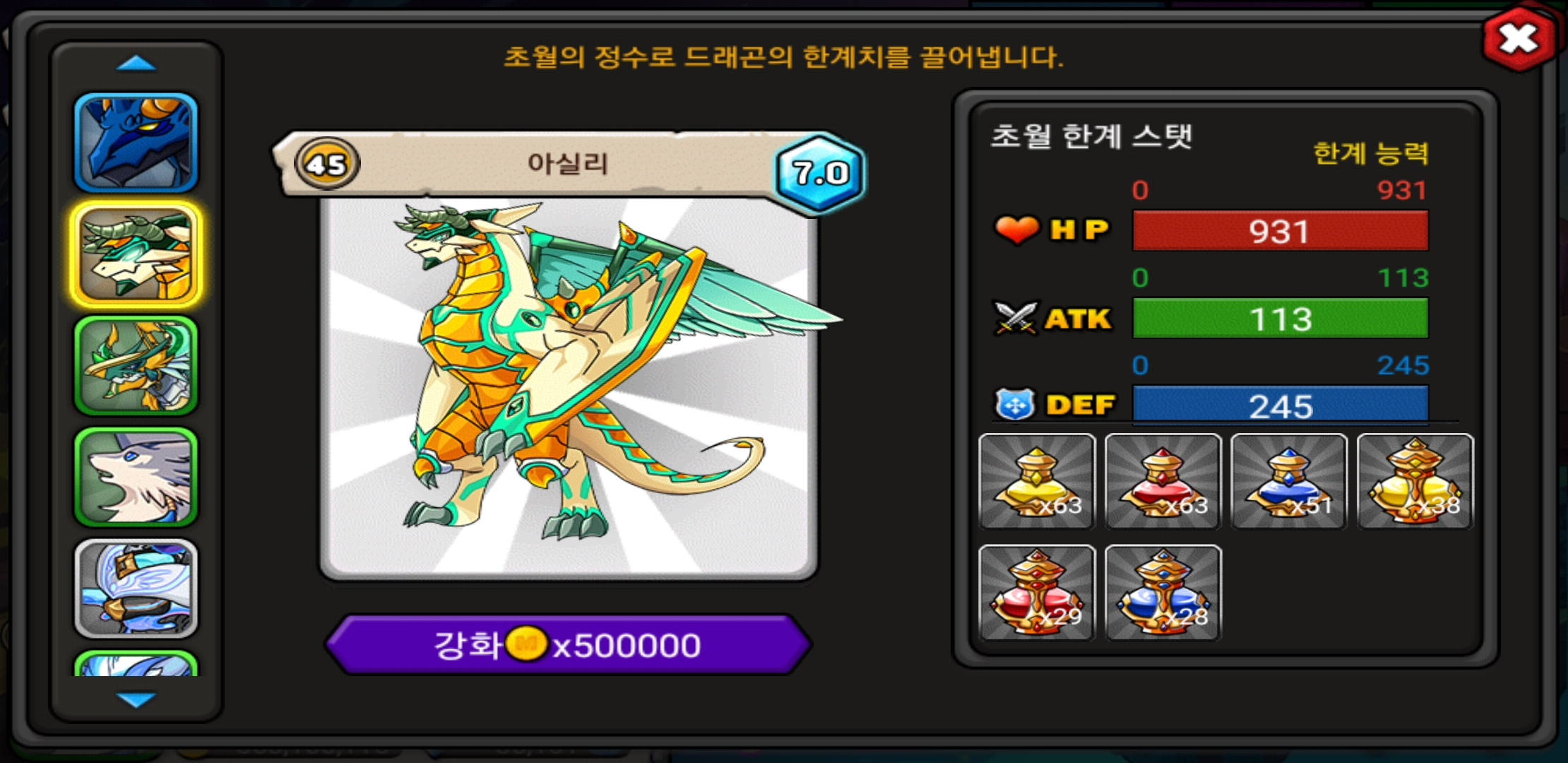Choose the highlighted 아실리 dragon portrait
This screenshot has width=1568, height=763.
136,255
